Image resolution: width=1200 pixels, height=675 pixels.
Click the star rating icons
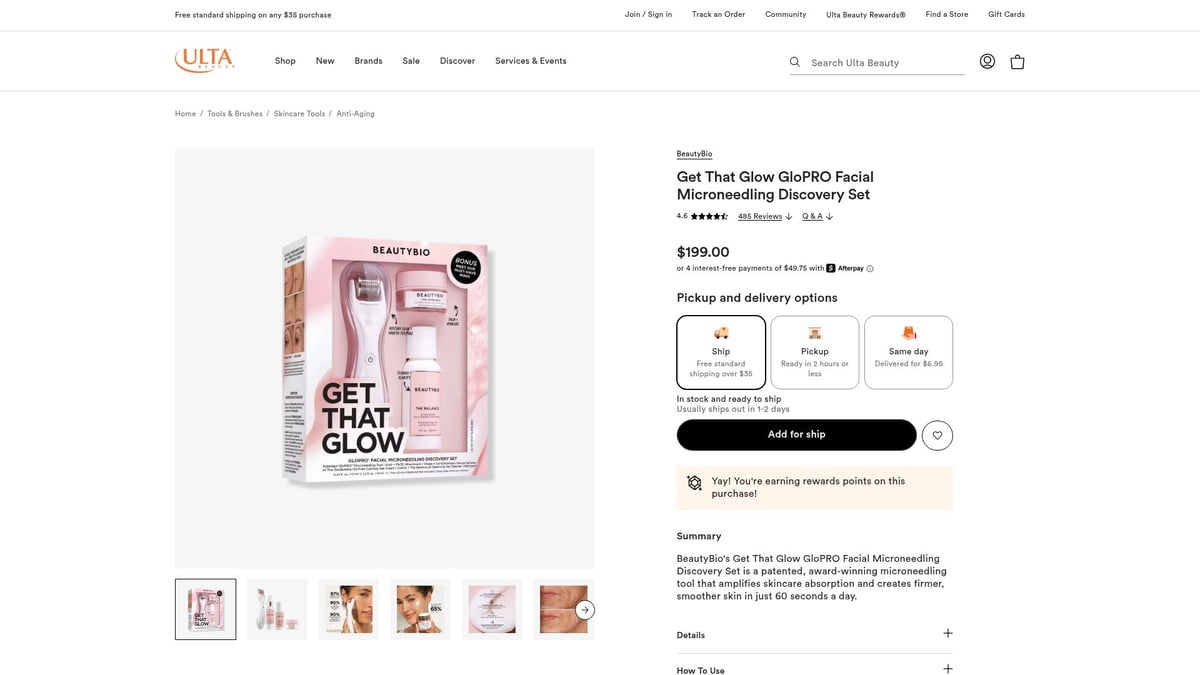tap(709, 216)
